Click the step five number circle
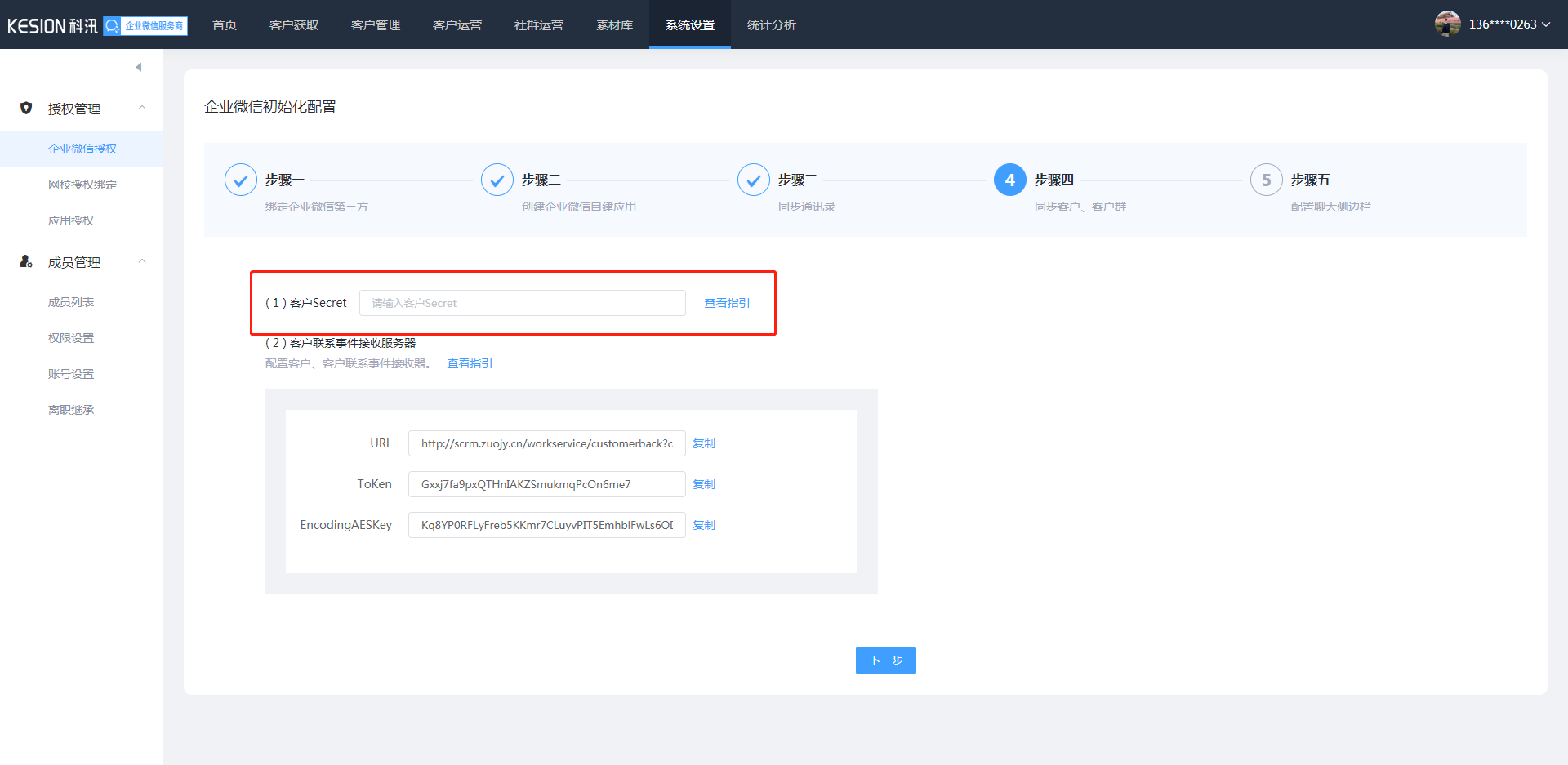This screenshot has width=1568, height=765. coord(1266,180)
